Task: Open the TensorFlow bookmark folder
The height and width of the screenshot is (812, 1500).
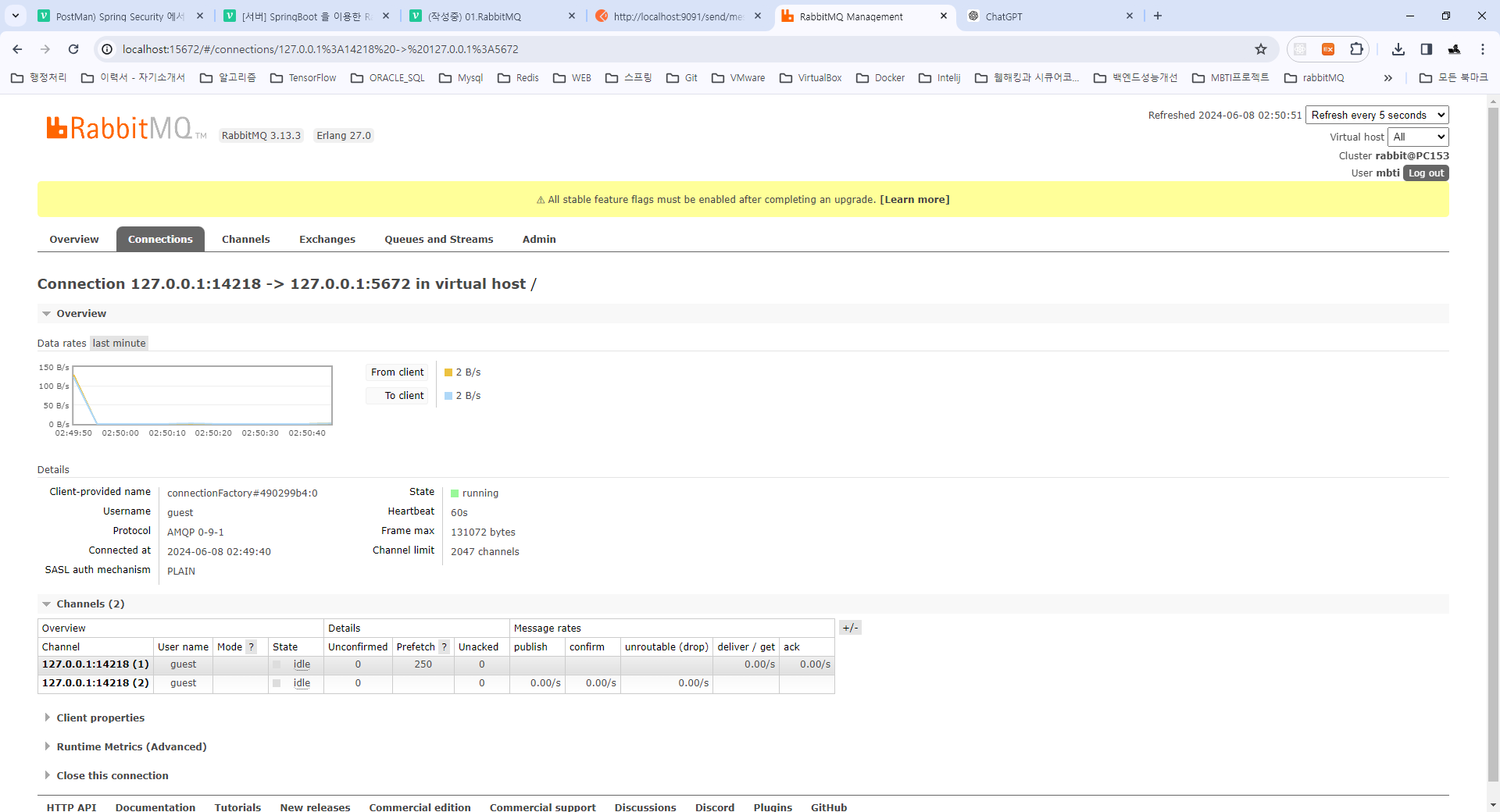Action: (303, 78)
